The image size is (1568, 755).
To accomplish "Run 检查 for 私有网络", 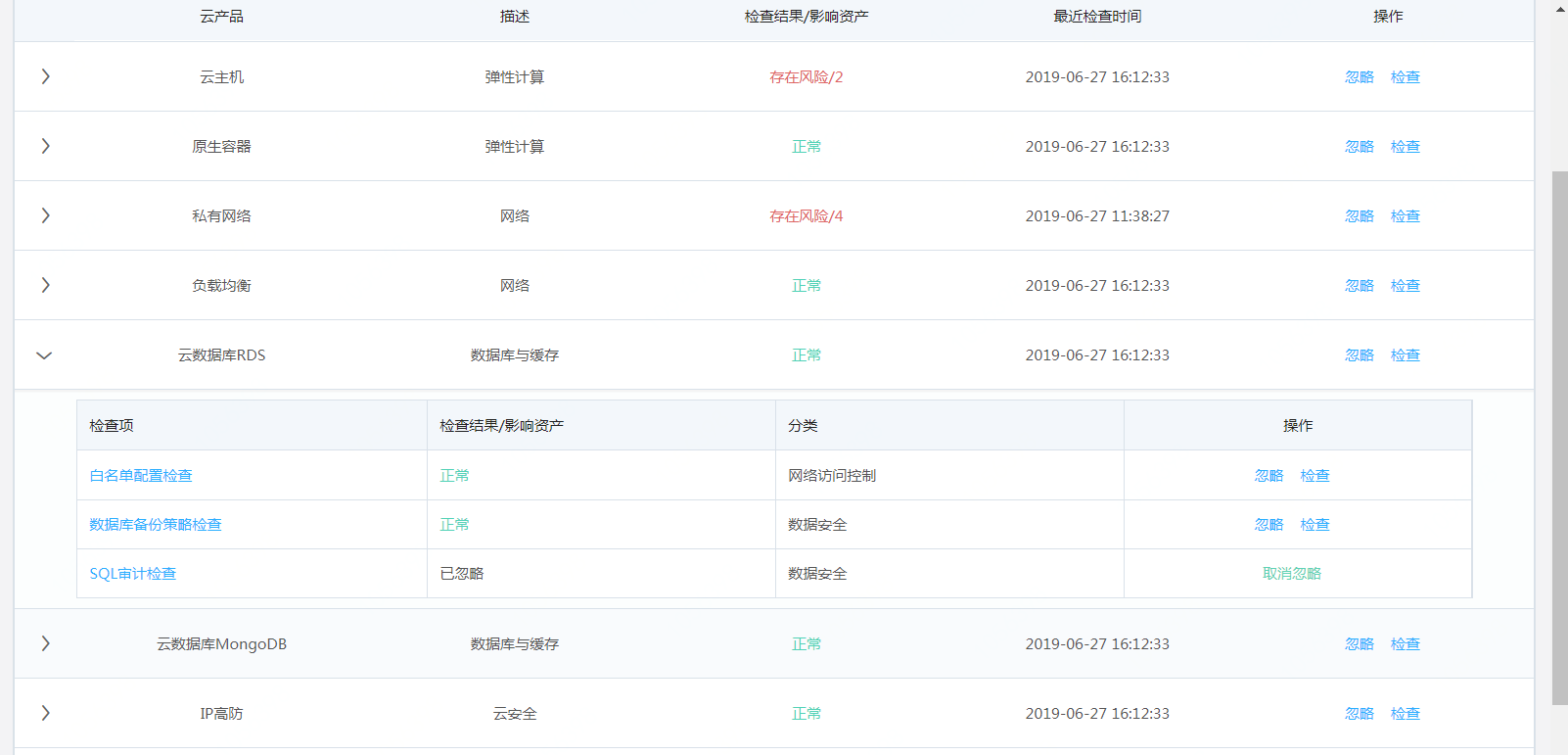I will point(1405,216).
